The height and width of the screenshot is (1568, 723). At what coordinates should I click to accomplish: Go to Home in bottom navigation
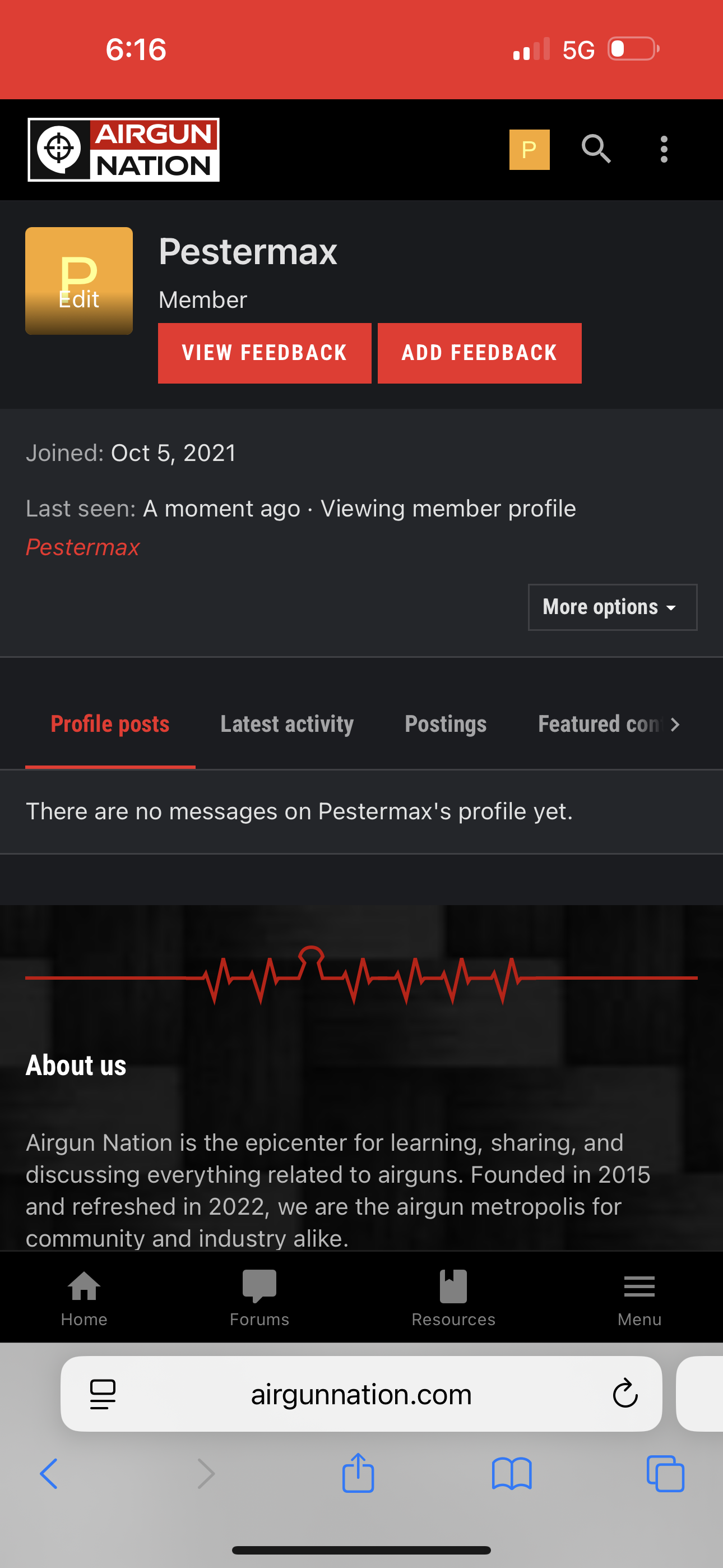click(x=84, y=1298)
